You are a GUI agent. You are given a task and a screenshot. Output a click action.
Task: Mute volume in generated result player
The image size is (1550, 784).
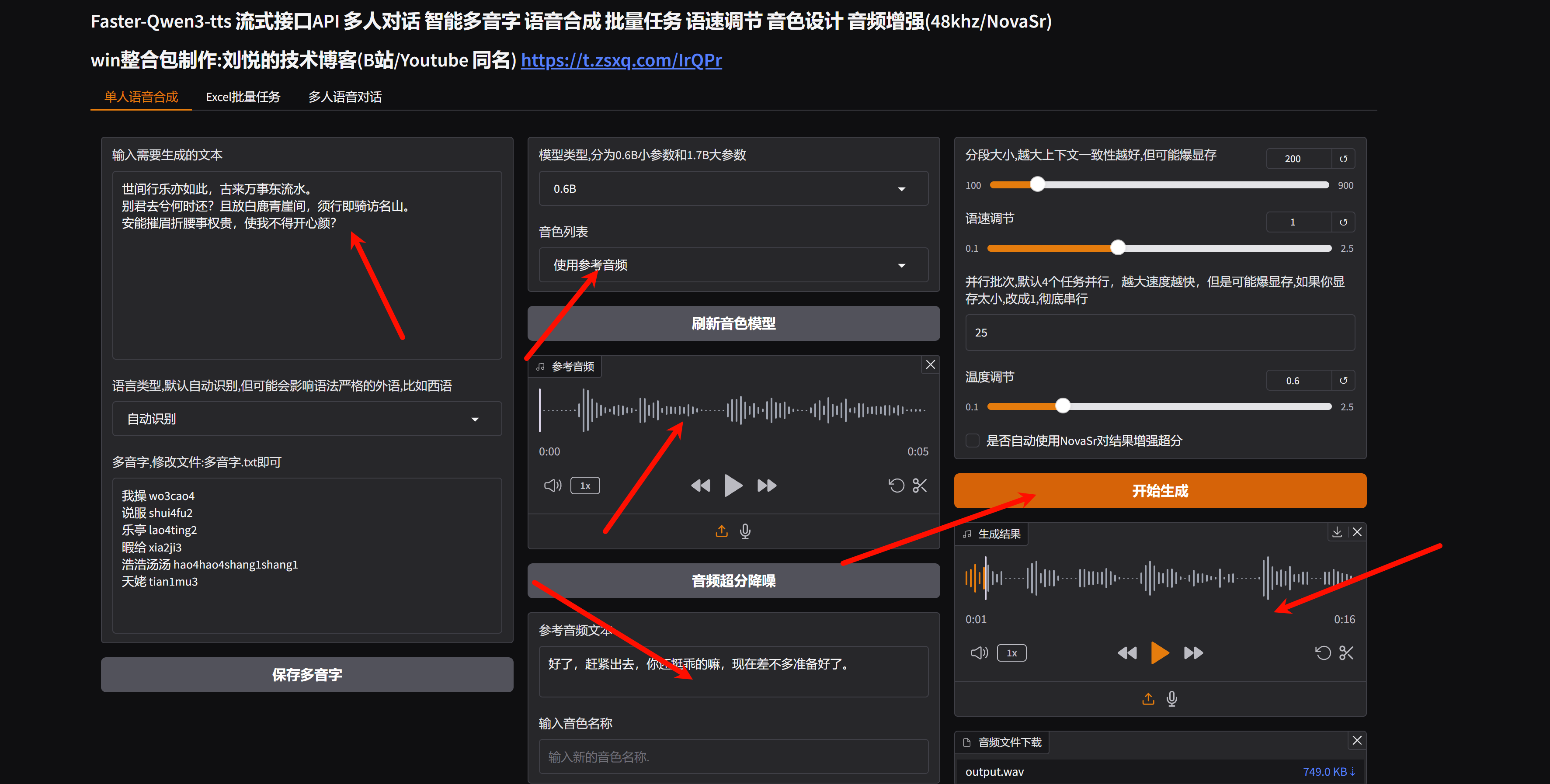tap(979, 653)
